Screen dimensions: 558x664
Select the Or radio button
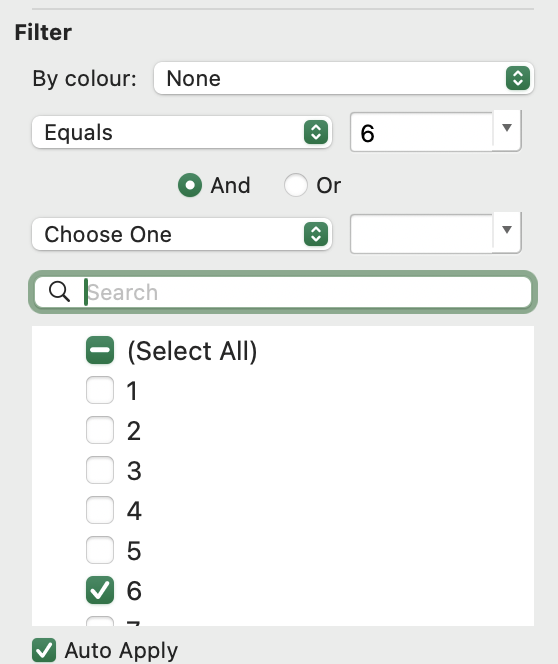296,185
